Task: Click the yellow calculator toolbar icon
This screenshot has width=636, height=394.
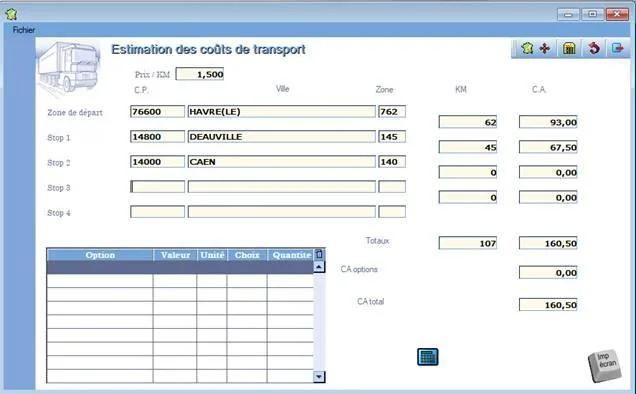Action: pyautogui.click(x=569, y=48)
